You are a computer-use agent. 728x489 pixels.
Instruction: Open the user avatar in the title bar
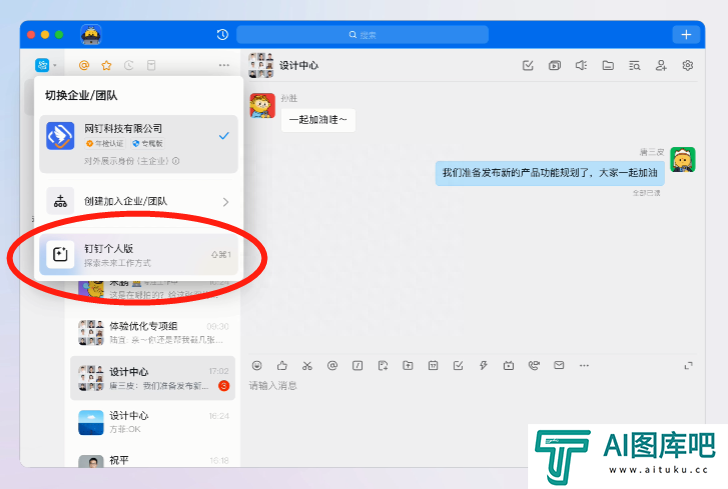(x=91, y=34)
